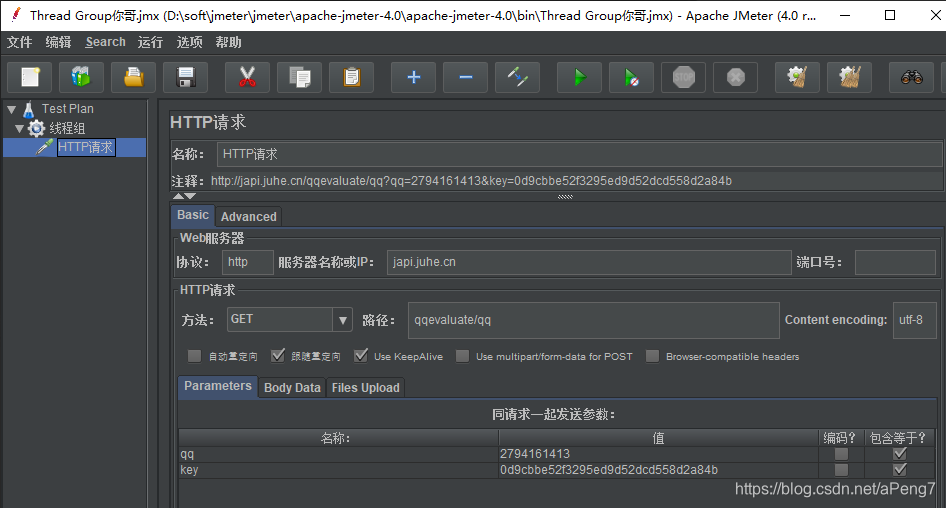Viewport: 946px width, 508px height.
Task: Click the Test Plan flask icon
Action: [x=28, y=109]
